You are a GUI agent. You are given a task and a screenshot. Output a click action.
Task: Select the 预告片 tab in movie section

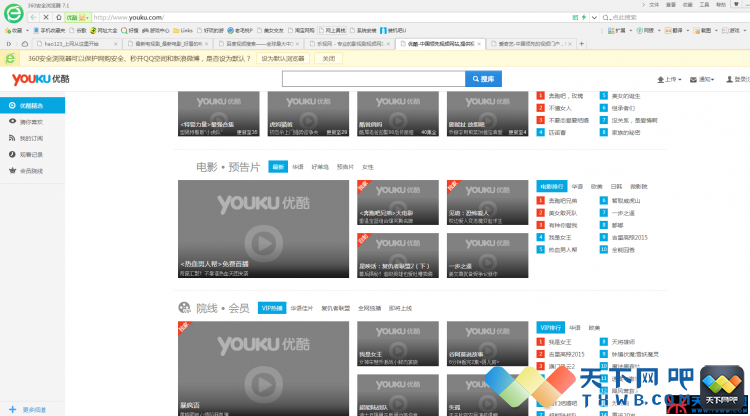point(345,167)
